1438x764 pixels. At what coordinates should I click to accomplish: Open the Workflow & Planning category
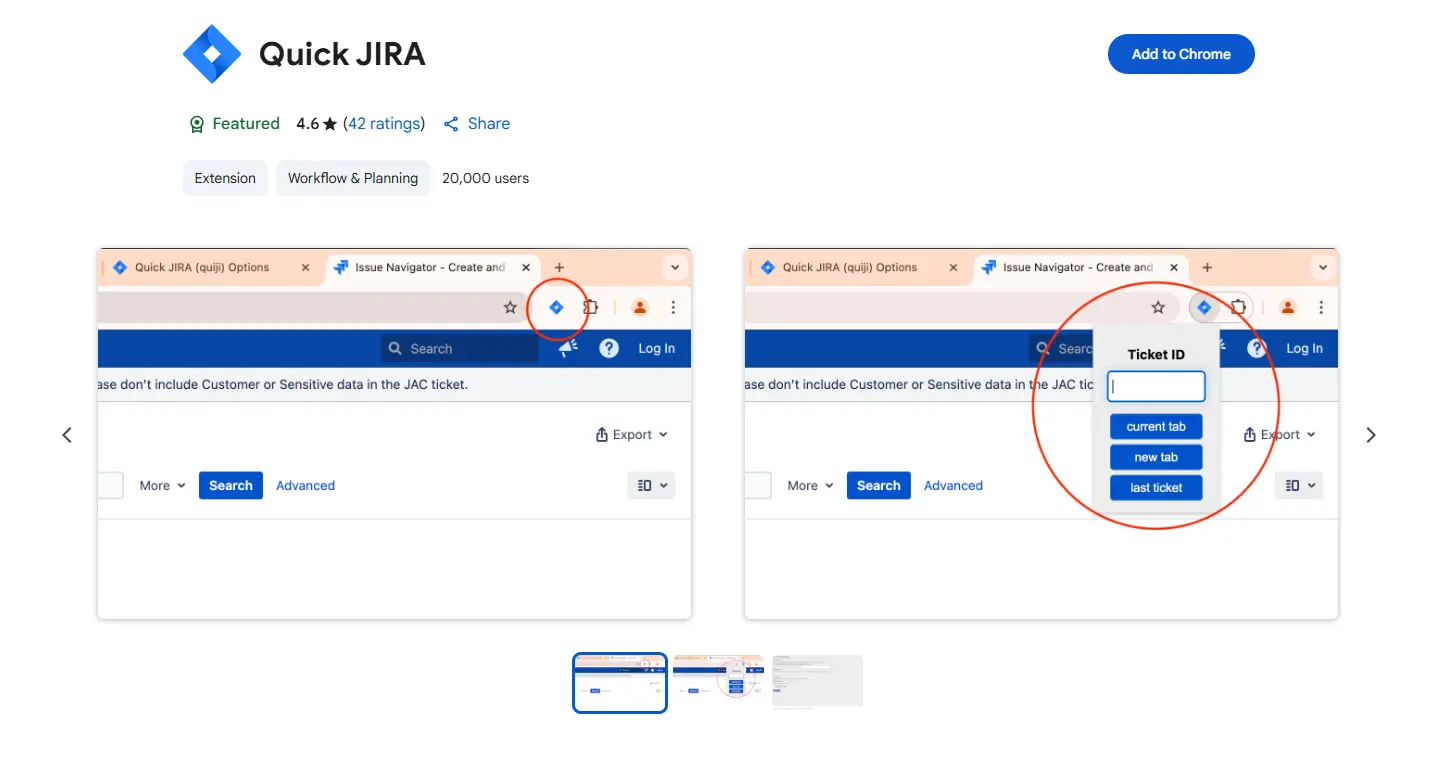[x=353, y=178]
